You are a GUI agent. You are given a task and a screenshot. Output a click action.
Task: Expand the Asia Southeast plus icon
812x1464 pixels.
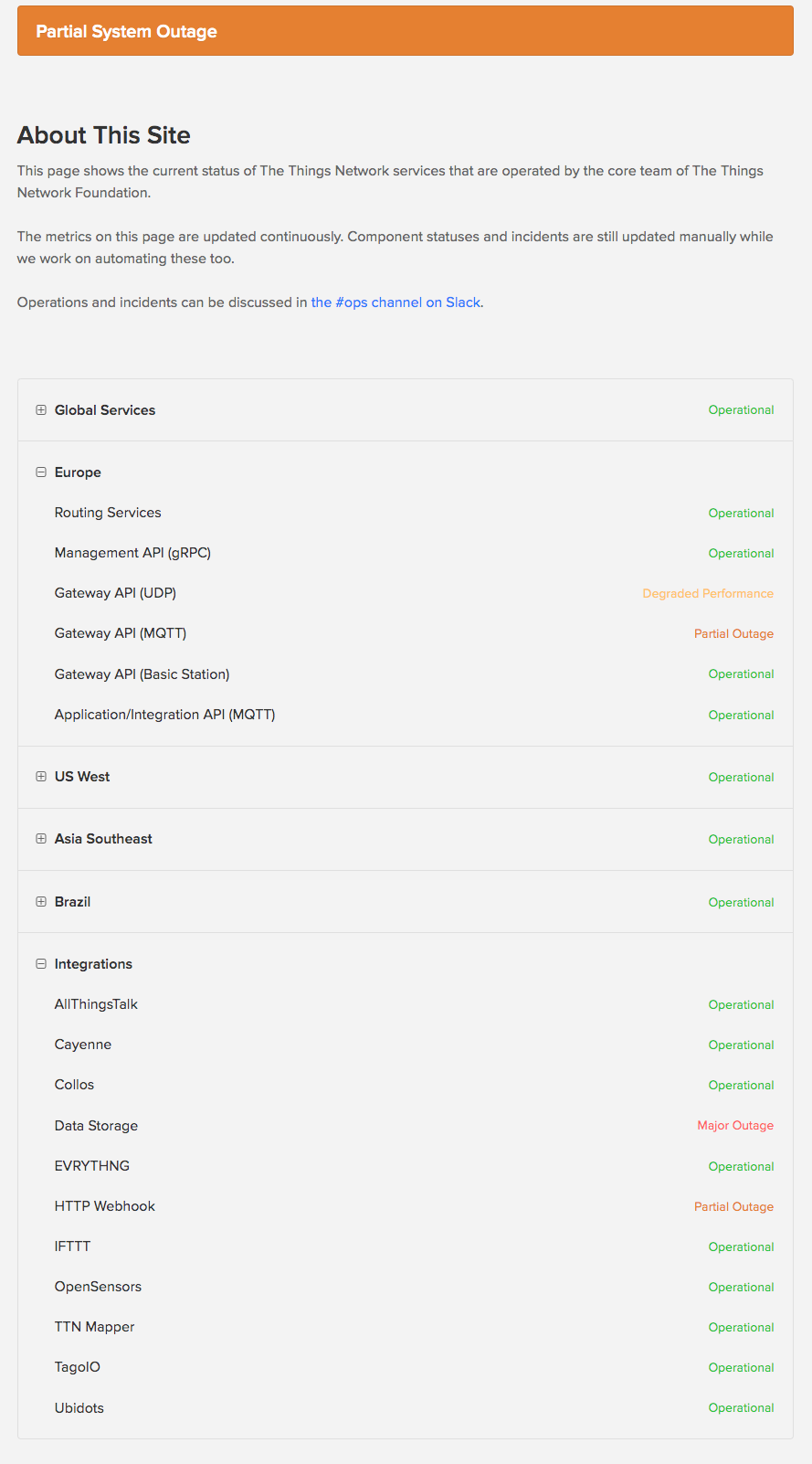[41, 839]
